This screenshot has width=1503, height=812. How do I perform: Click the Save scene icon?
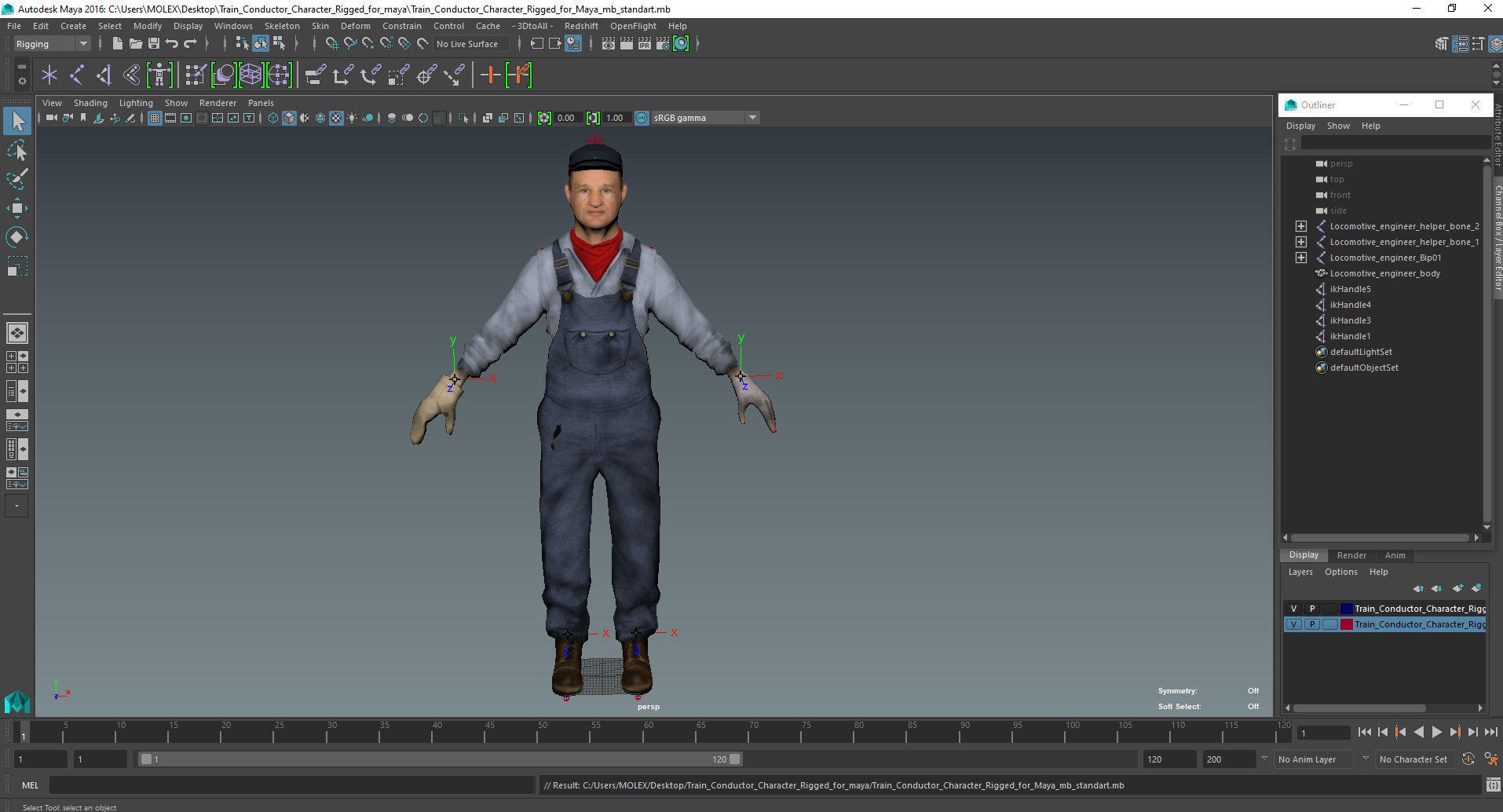(154, 44)
